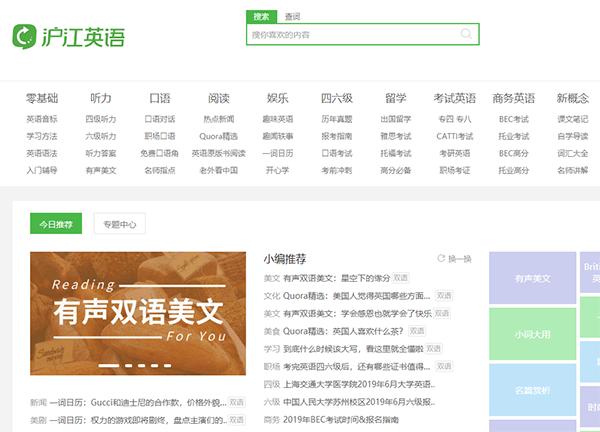The width and height of the screenshot is (600, 432).
Task: Select the 搜索 search tab
Action: point(261,16)
